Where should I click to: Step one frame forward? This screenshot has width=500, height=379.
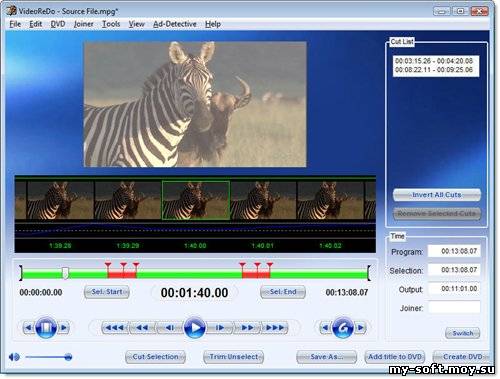coord(219,328)
